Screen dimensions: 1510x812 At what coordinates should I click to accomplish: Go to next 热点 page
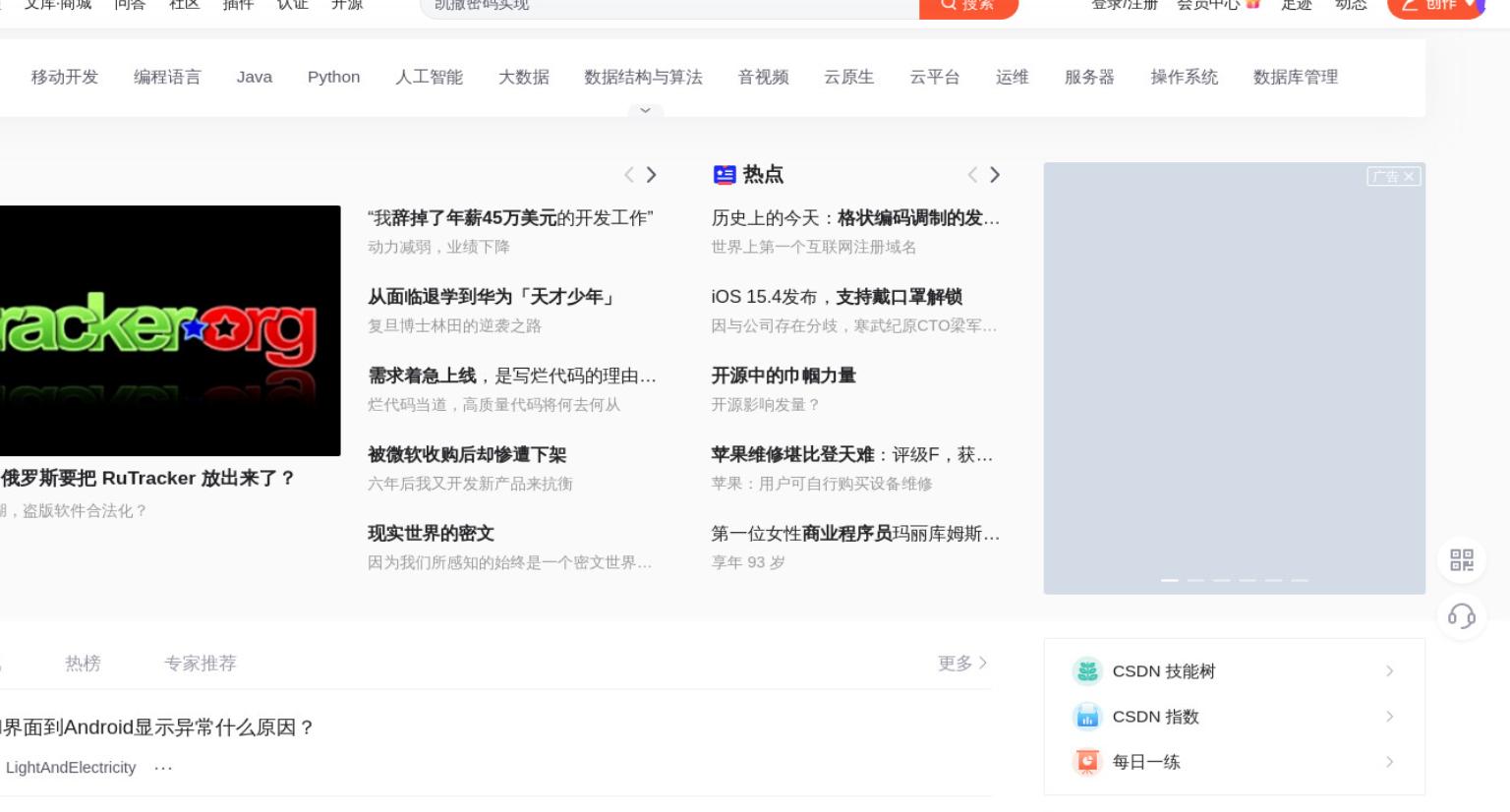pos(995,175)
